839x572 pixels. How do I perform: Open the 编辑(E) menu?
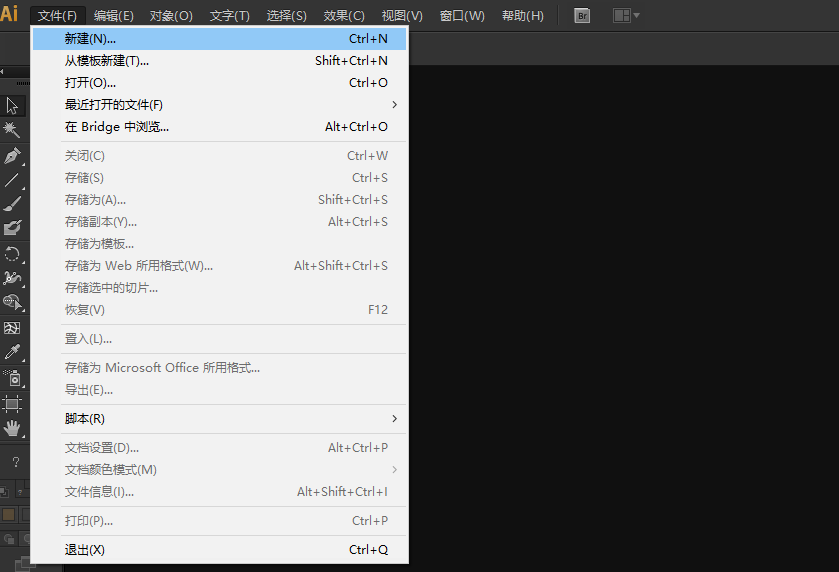coord(113,16)
